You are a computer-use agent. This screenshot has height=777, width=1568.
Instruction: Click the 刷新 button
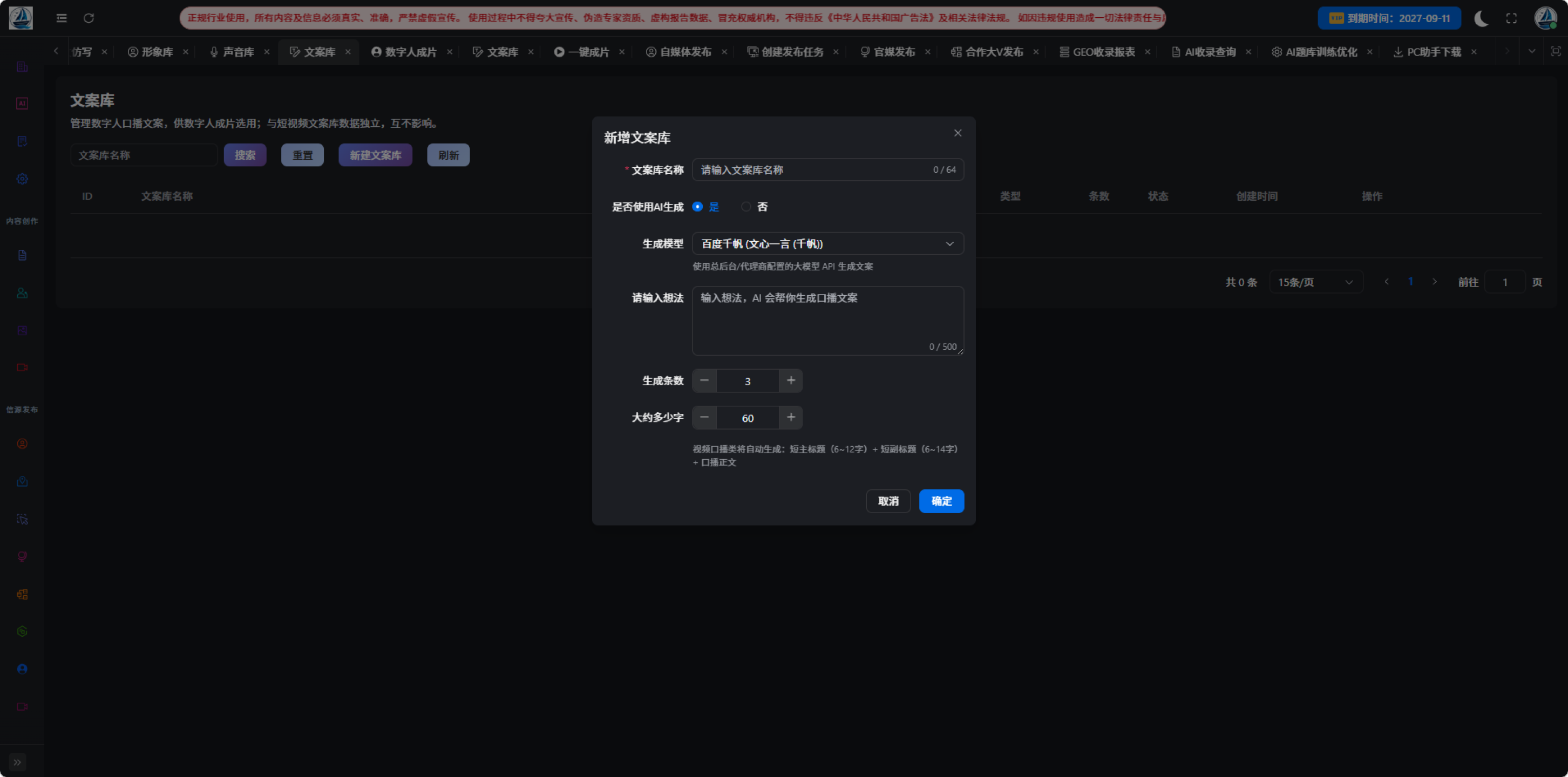click(448, 155)
